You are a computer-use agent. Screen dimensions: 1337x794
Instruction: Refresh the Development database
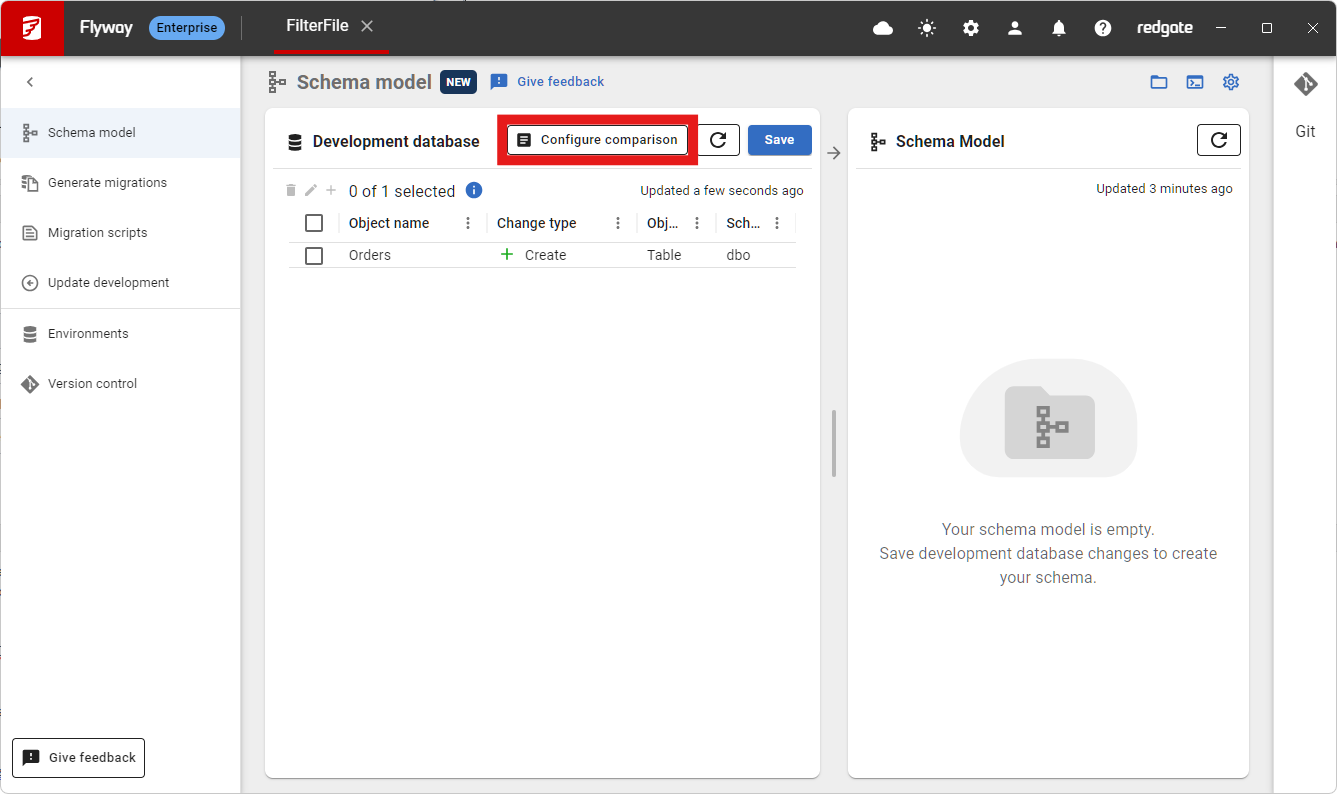coord(718,140)
